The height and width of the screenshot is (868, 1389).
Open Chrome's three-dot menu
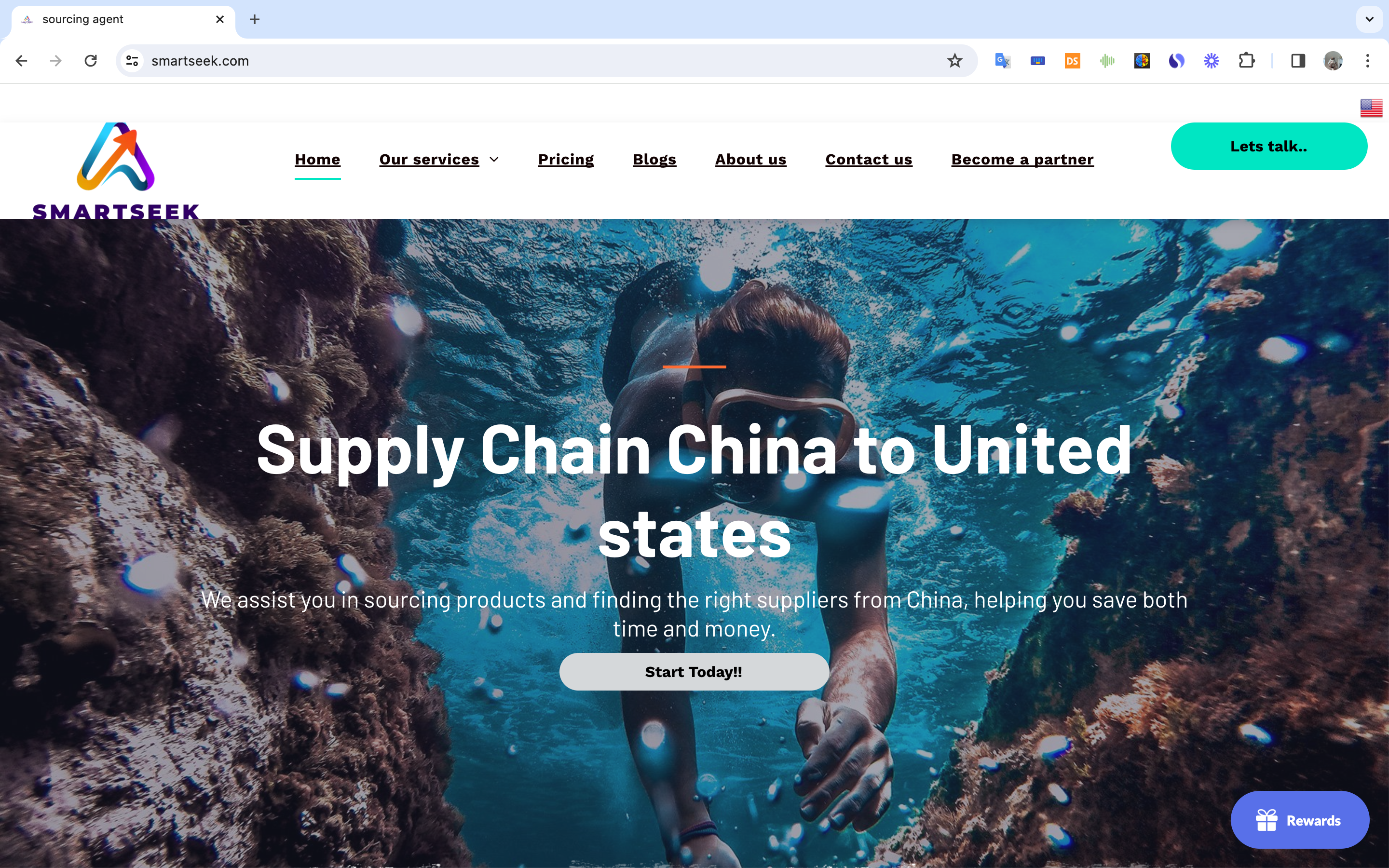click(1368, 61)
